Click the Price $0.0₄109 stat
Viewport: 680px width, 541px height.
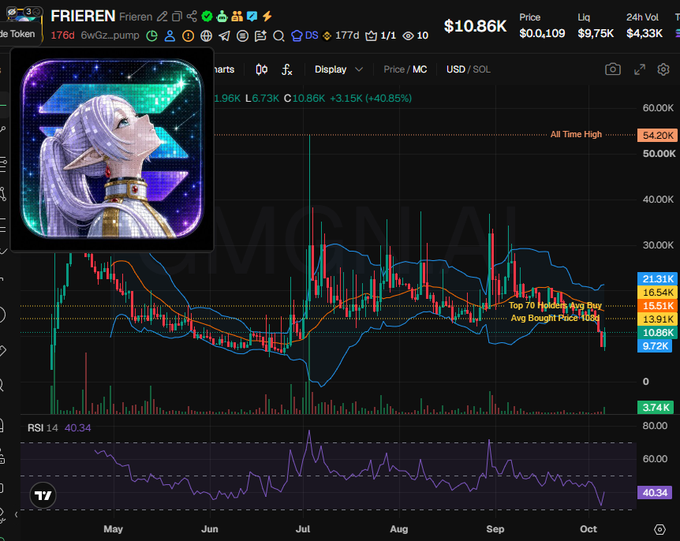coord(542,26)
